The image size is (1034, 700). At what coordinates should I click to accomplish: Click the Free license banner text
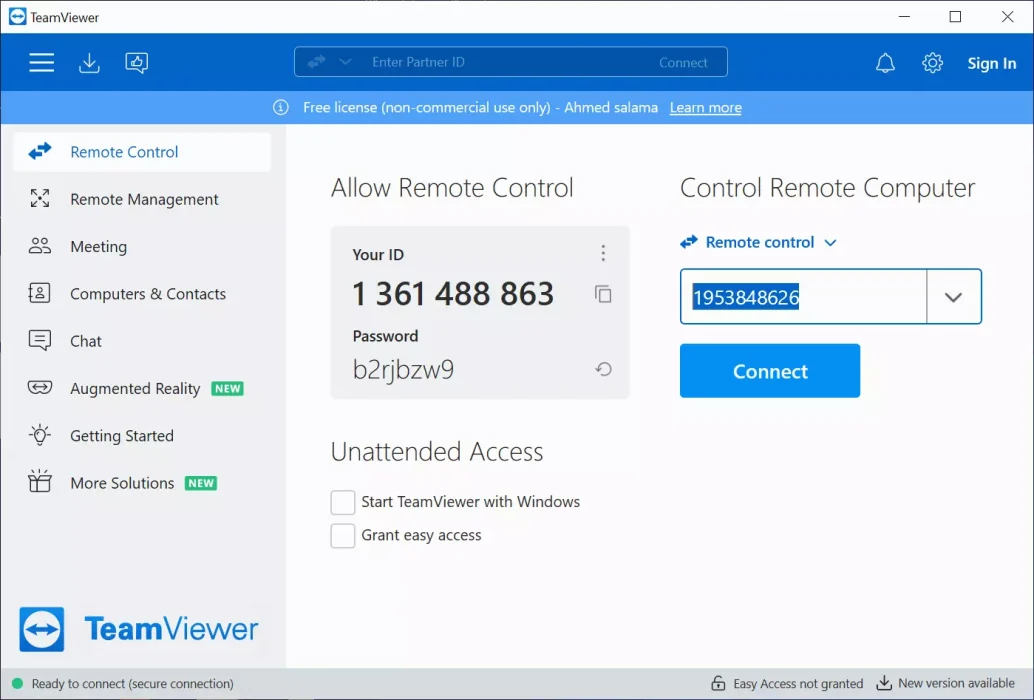coord(480,107)
